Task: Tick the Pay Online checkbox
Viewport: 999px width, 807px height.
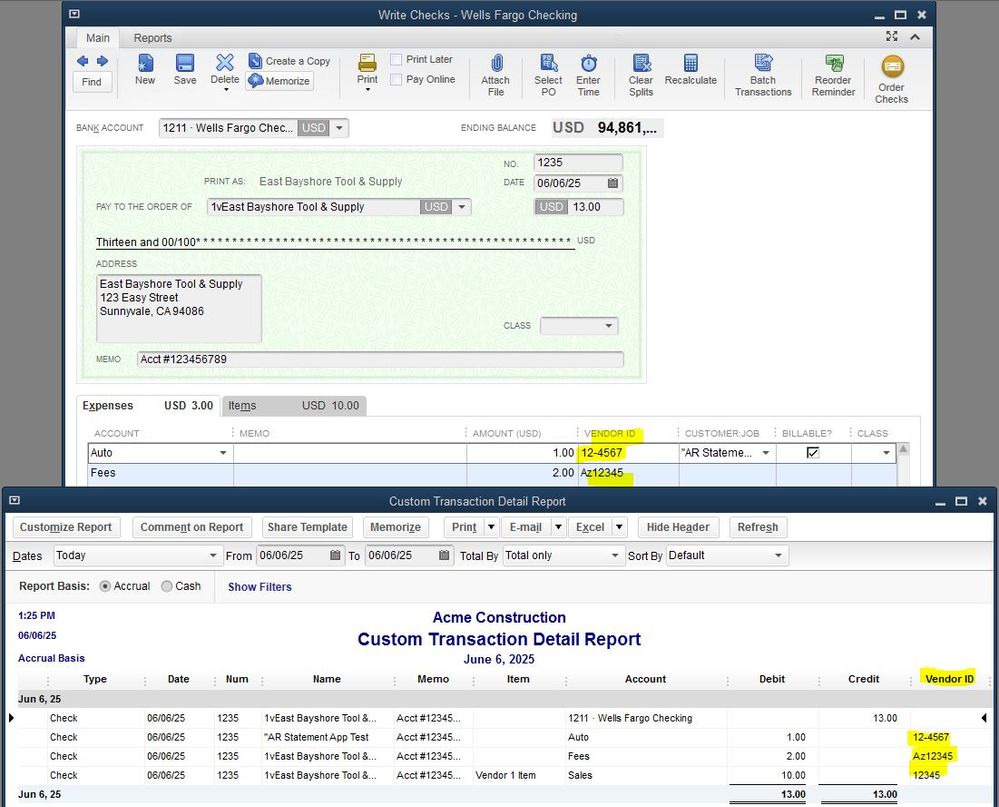Action: coord(396,80)
